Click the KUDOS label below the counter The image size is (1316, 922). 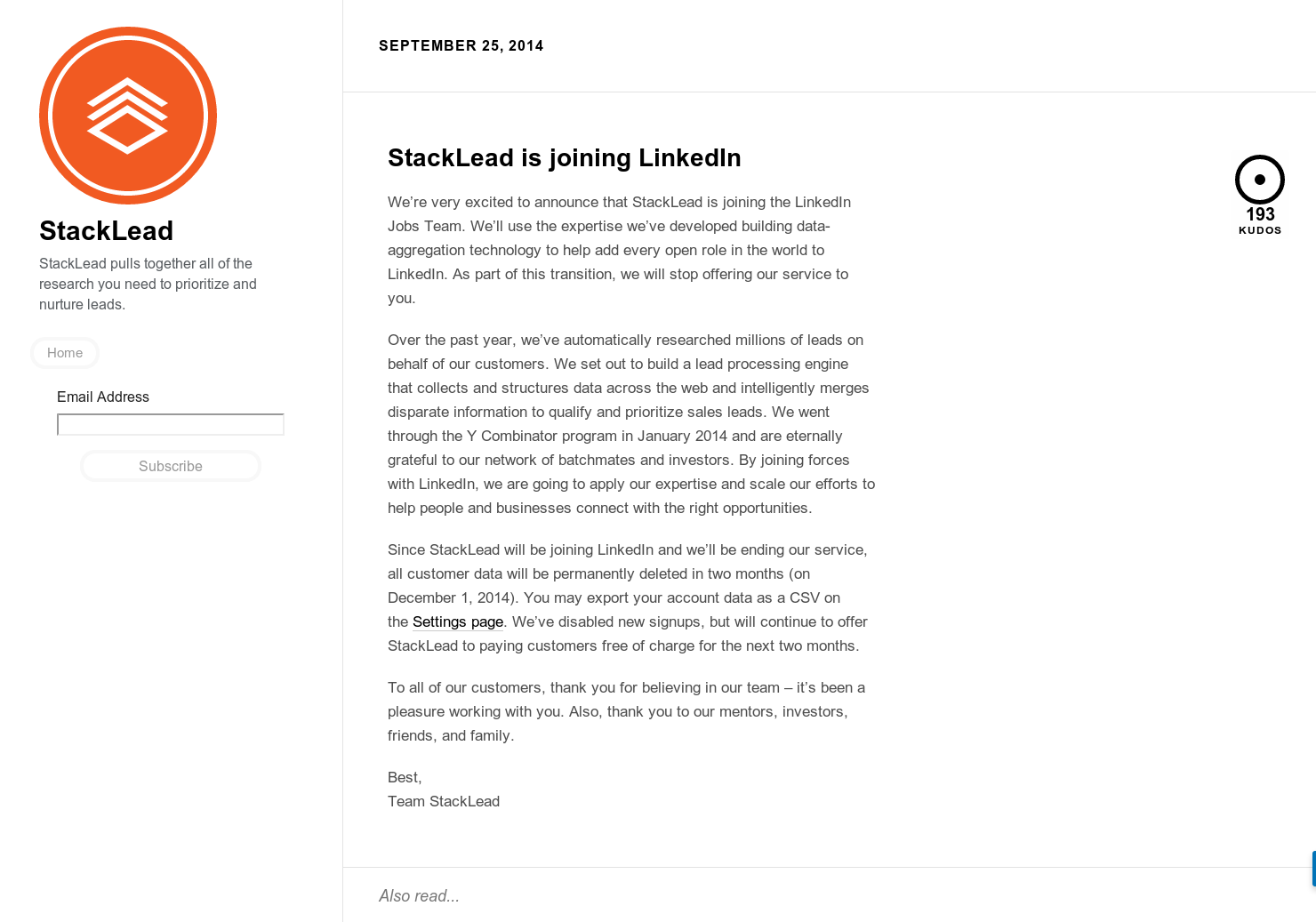pyautogui.click(x=1259, y=229)
